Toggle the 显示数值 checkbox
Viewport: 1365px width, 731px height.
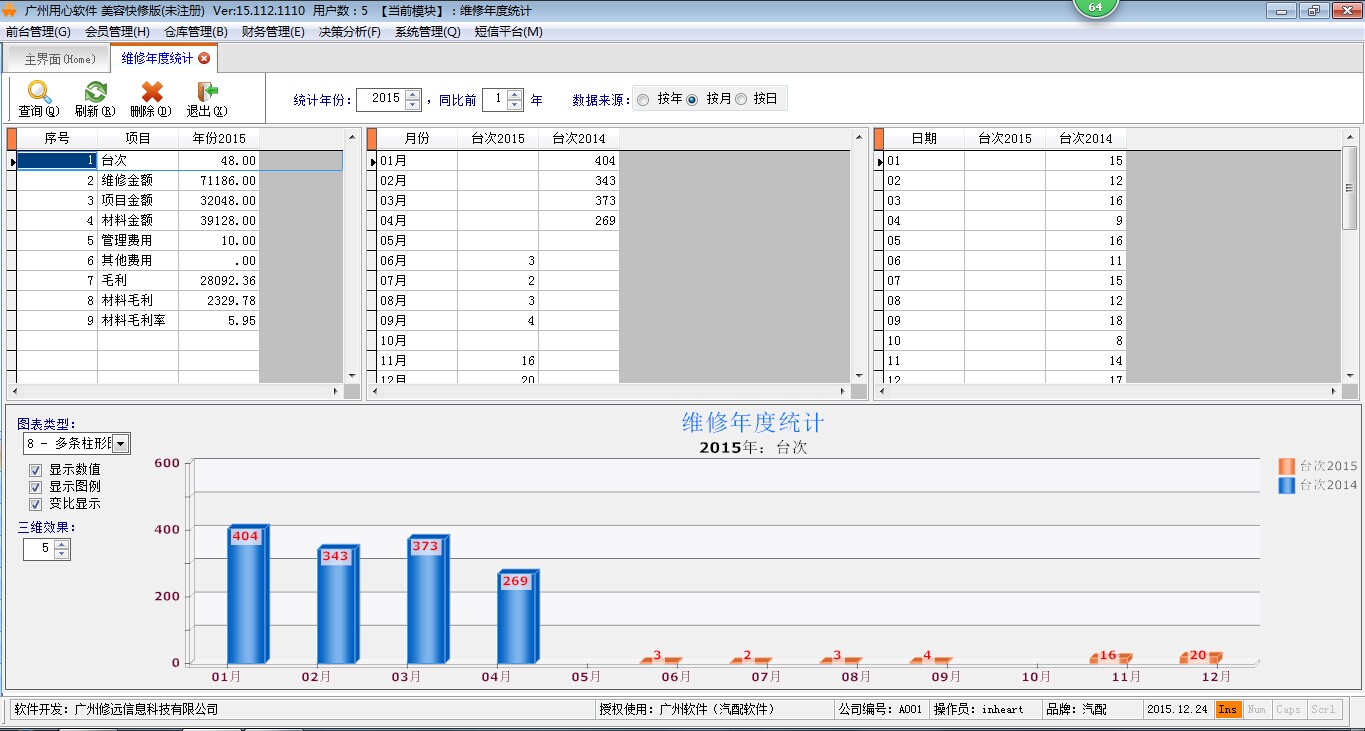(36, 470)
